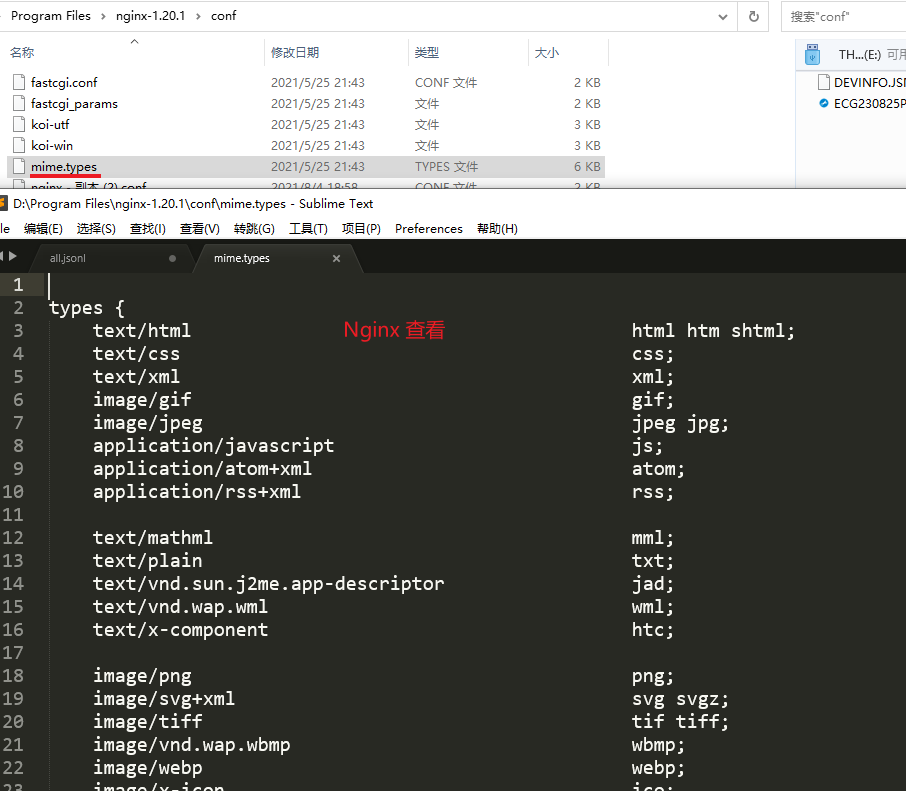
Task: Open the 查找(I) menu
Action: (x=147, y=228)
